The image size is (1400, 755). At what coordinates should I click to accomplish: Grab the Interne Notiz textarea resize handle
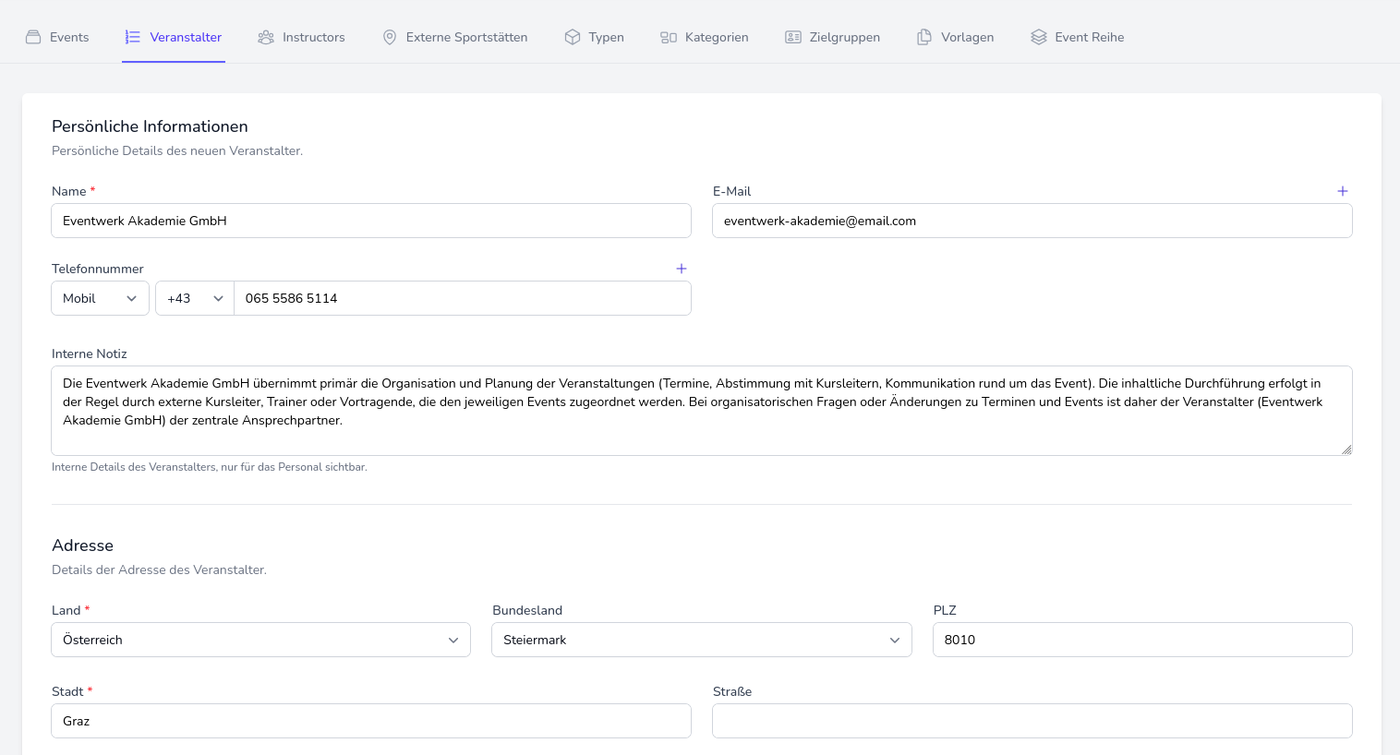tap(1346, 450)
